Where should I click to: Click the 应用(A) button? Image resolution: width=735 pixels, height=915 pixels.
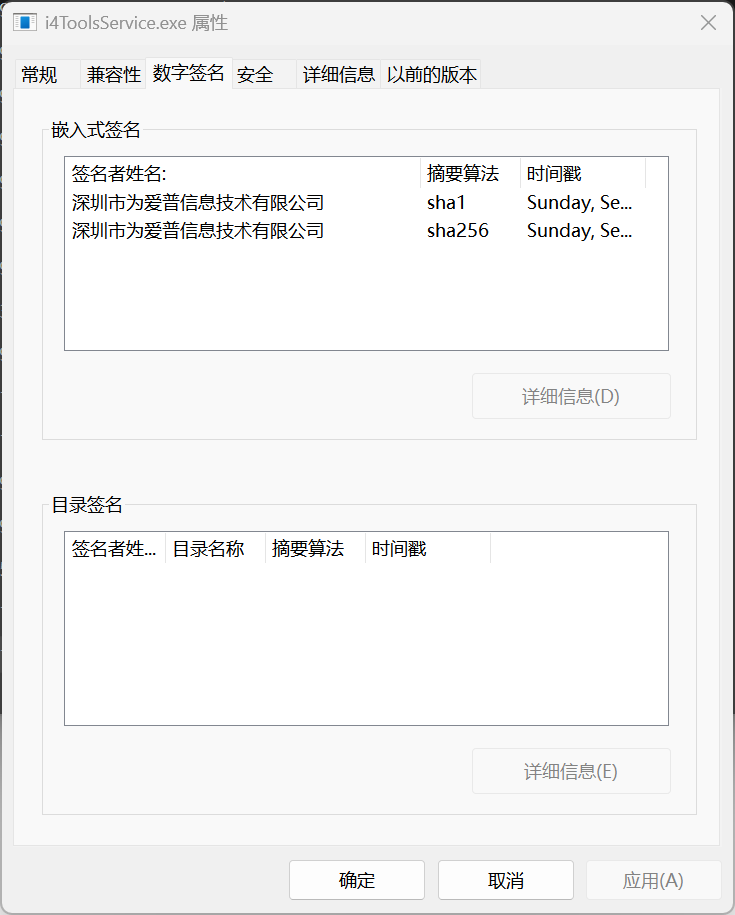(653, 880)
